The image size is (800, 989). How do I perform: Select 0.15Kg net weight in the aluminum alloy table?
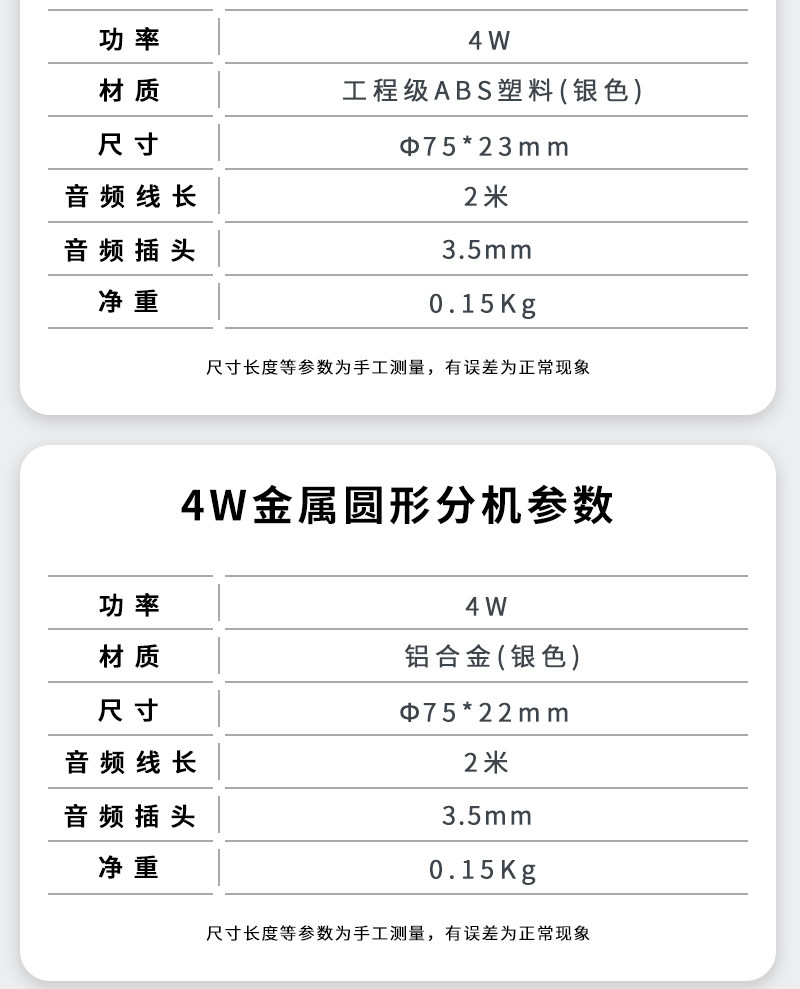point(484,869)
